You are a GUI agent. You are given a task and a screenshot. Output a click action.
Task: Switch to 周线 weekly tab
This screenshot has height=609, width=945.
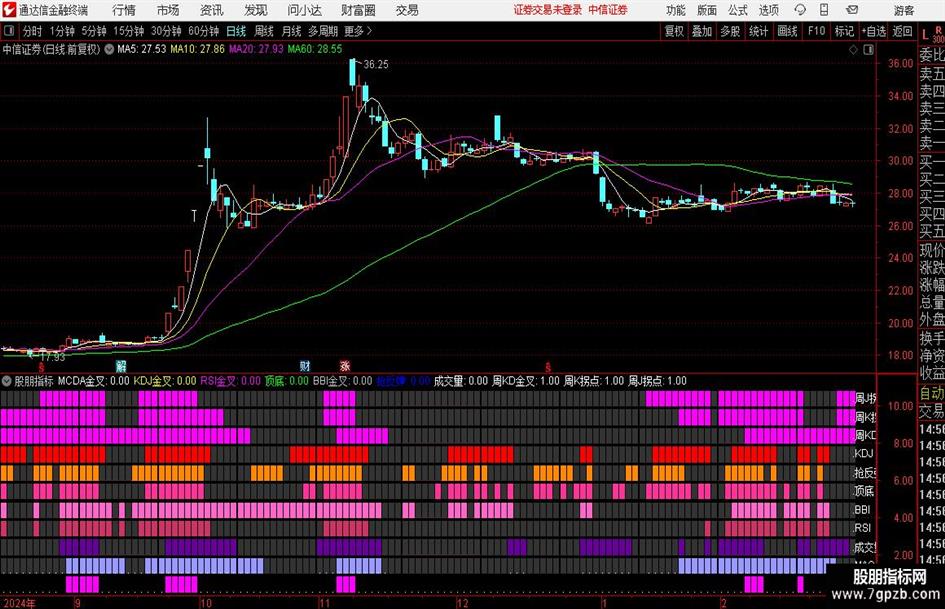click(x=263, y=31)
